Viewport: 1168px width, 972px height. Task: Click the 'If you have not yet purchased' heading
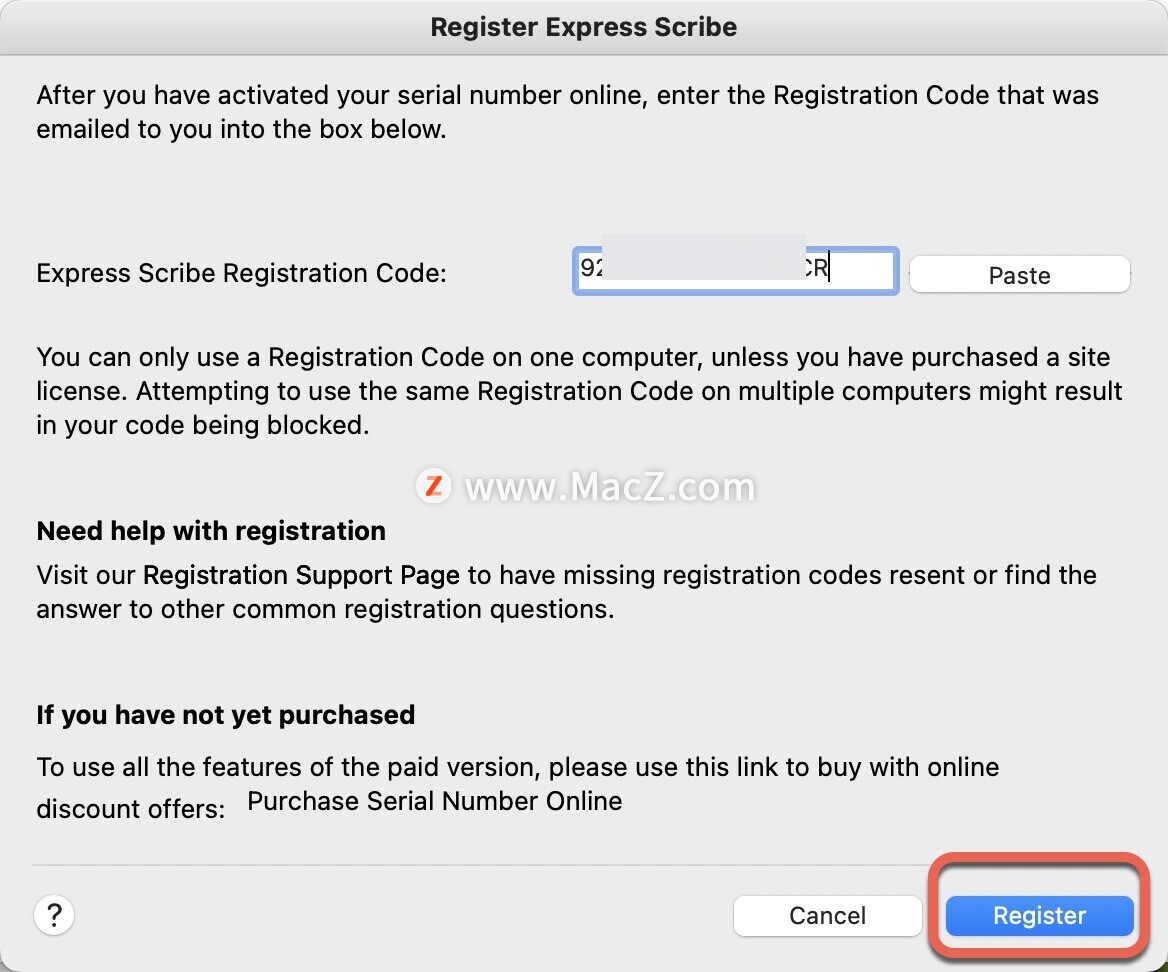coord(226,715)
